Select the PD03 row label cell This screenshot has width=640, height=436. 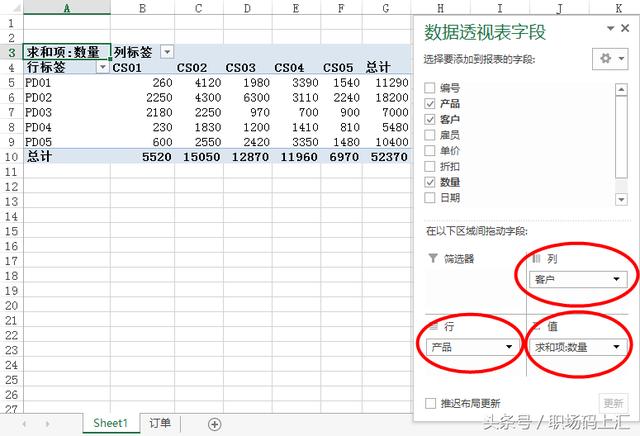(67, 112)
